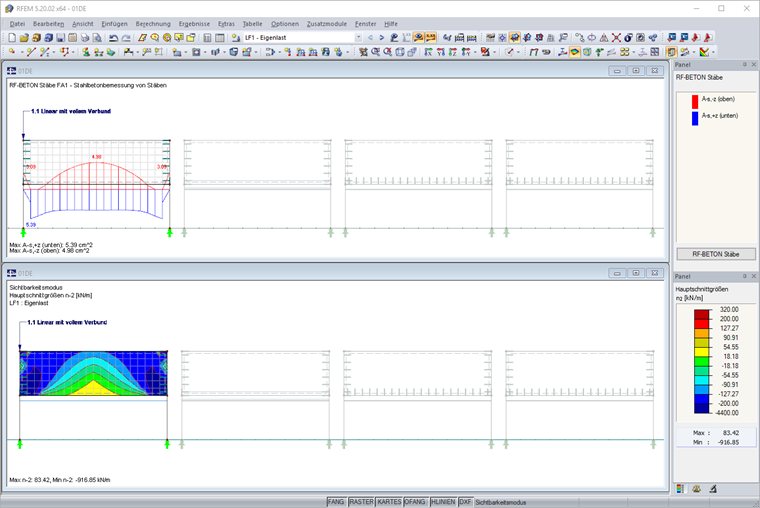This screenshot has height=508, width=760.
Task: Show the color scale panel tab
Action: coord(681,489)
